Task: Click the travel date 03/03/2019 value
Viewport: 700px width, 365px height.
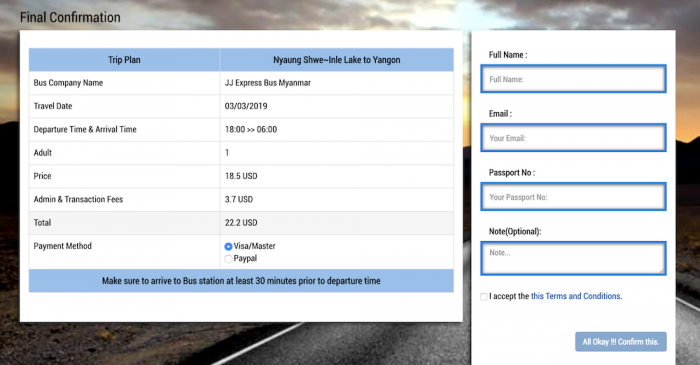Action: (246, 106)
